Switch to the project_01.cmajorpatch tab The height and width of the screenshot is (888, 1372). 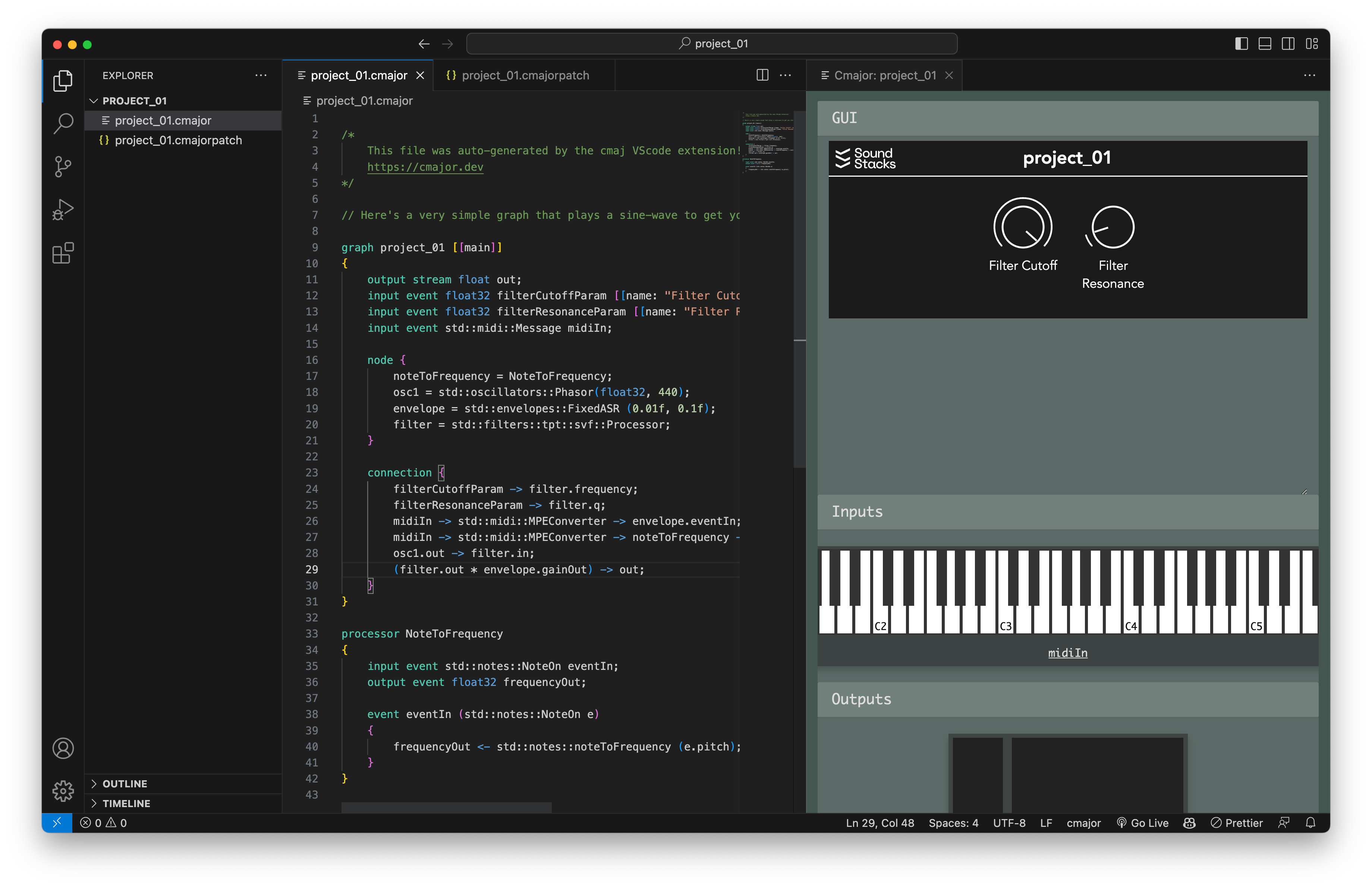pyautogui.click(x=525, y=75)
